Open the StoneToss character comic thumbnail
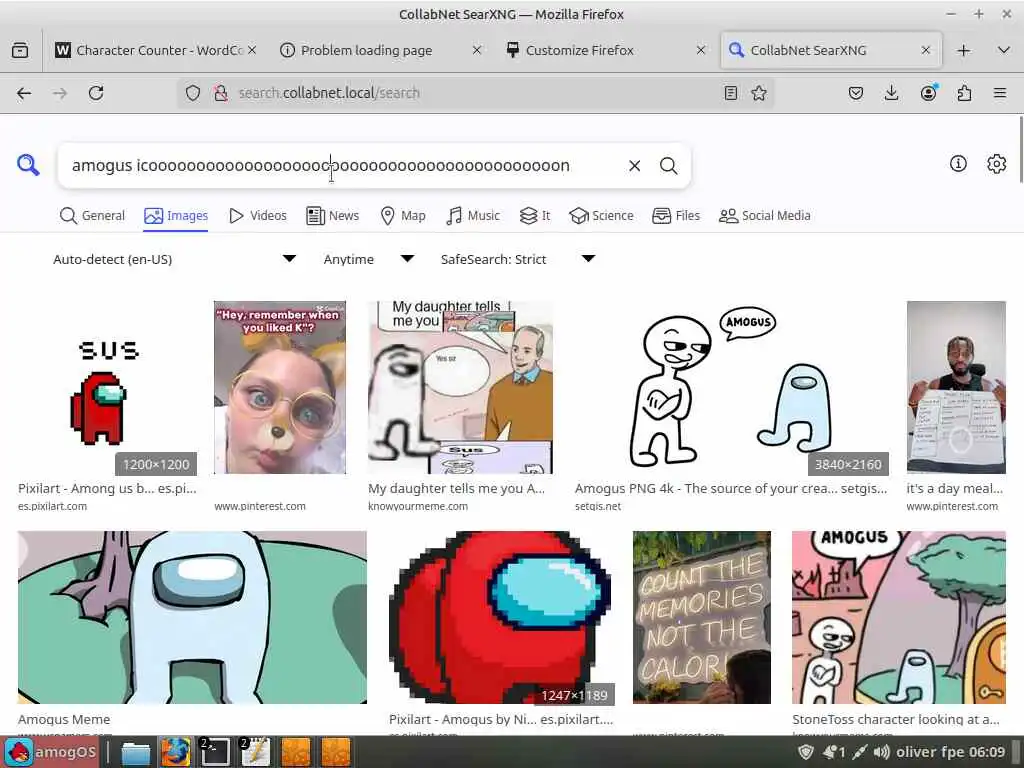The width and height of the screenshot is (1024, 768). click(899, 618)
